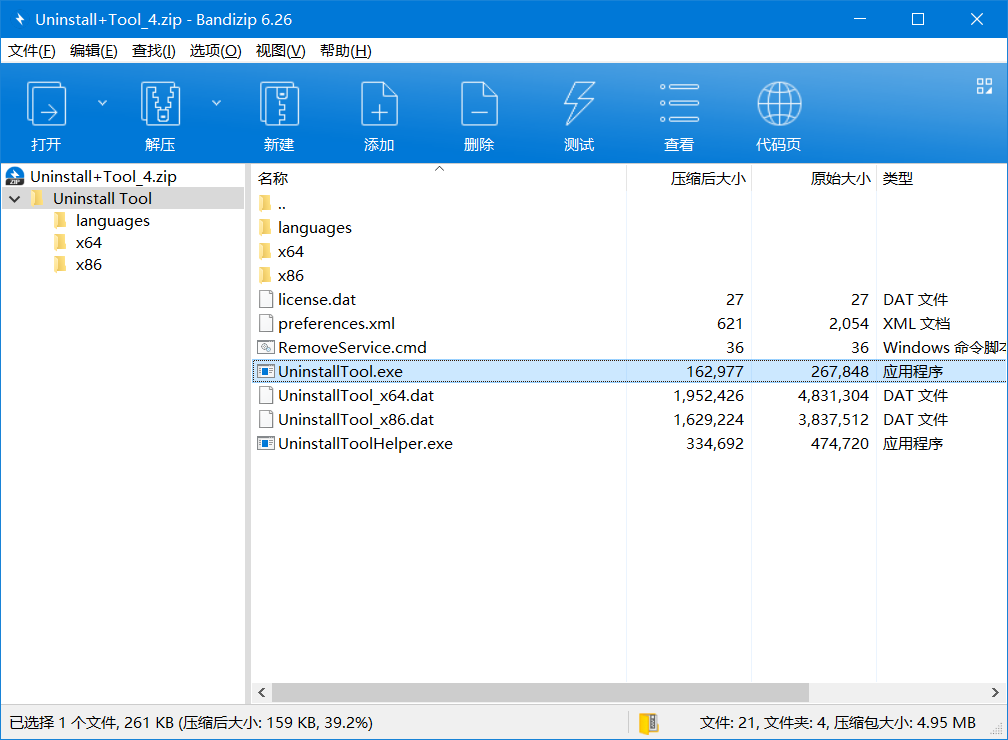Select RemoveService.cmd in file list
1008x740 pixels.
pyautogui.click(x=352, y=347)
